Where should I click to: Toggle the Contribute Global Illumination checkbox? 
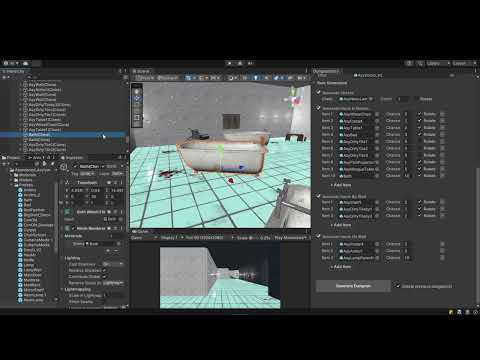coord(105,276)
